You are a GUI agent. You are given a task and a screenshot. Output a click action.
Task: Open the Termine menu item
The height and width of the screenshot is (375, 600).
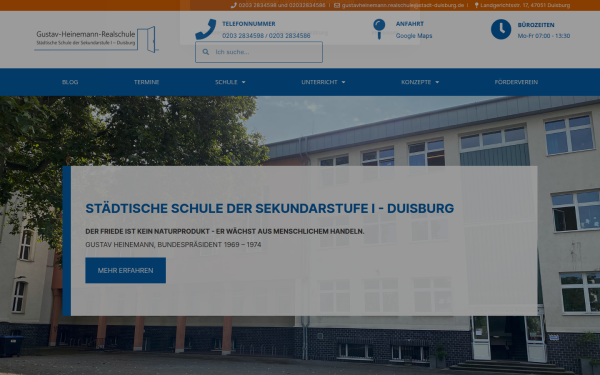coord(147,82)
